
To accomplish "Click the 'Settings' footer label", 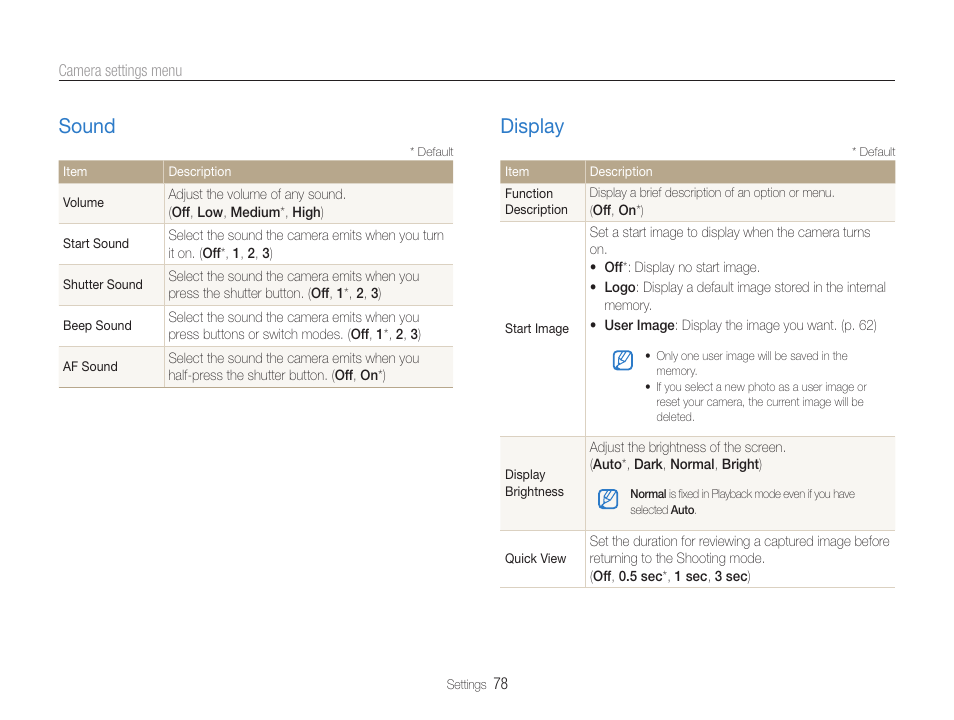I will 466,685.
